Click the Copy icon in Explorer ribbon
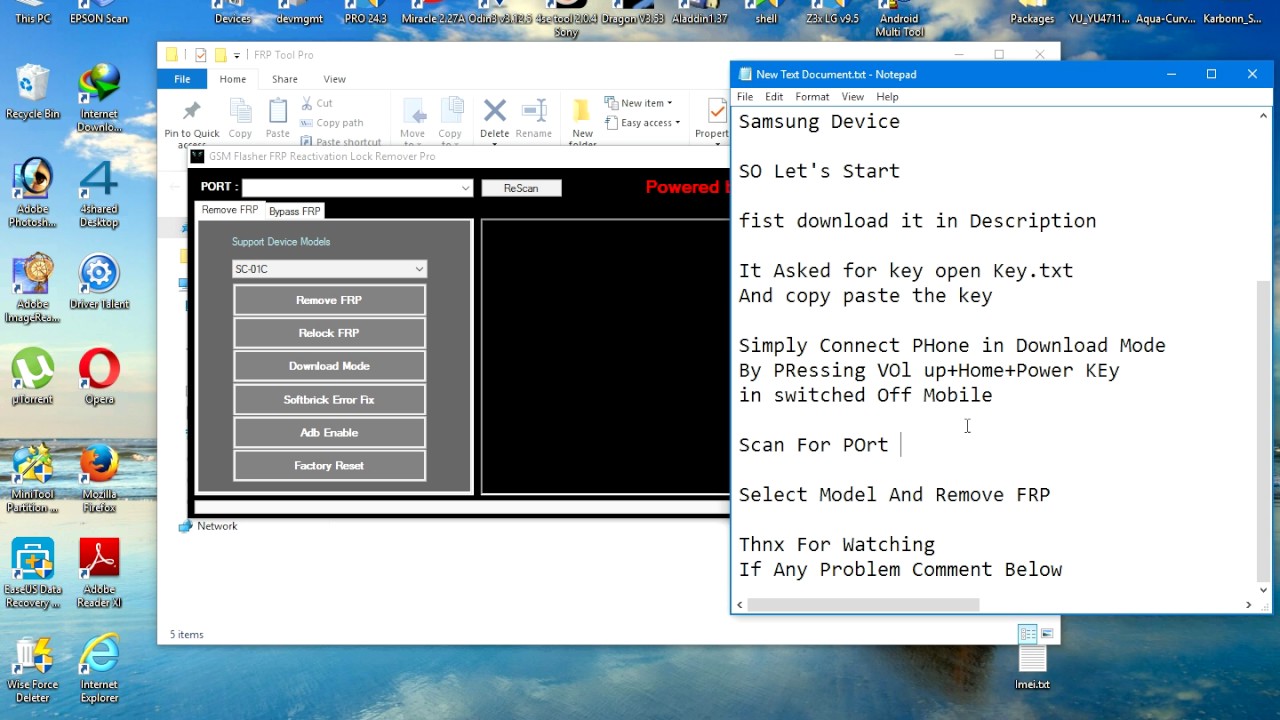The height and width of the screenshot is (720, 1280). pos(240,118)
